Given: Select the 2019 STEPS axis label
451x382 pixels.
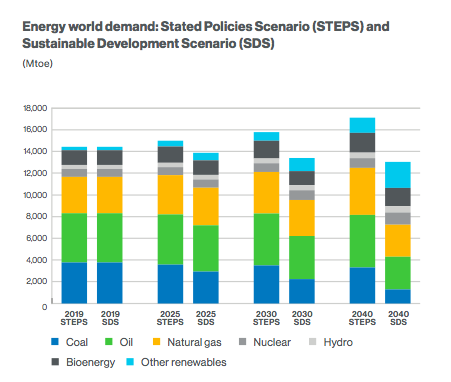Looking at the screenshot, I should (74, 318).
